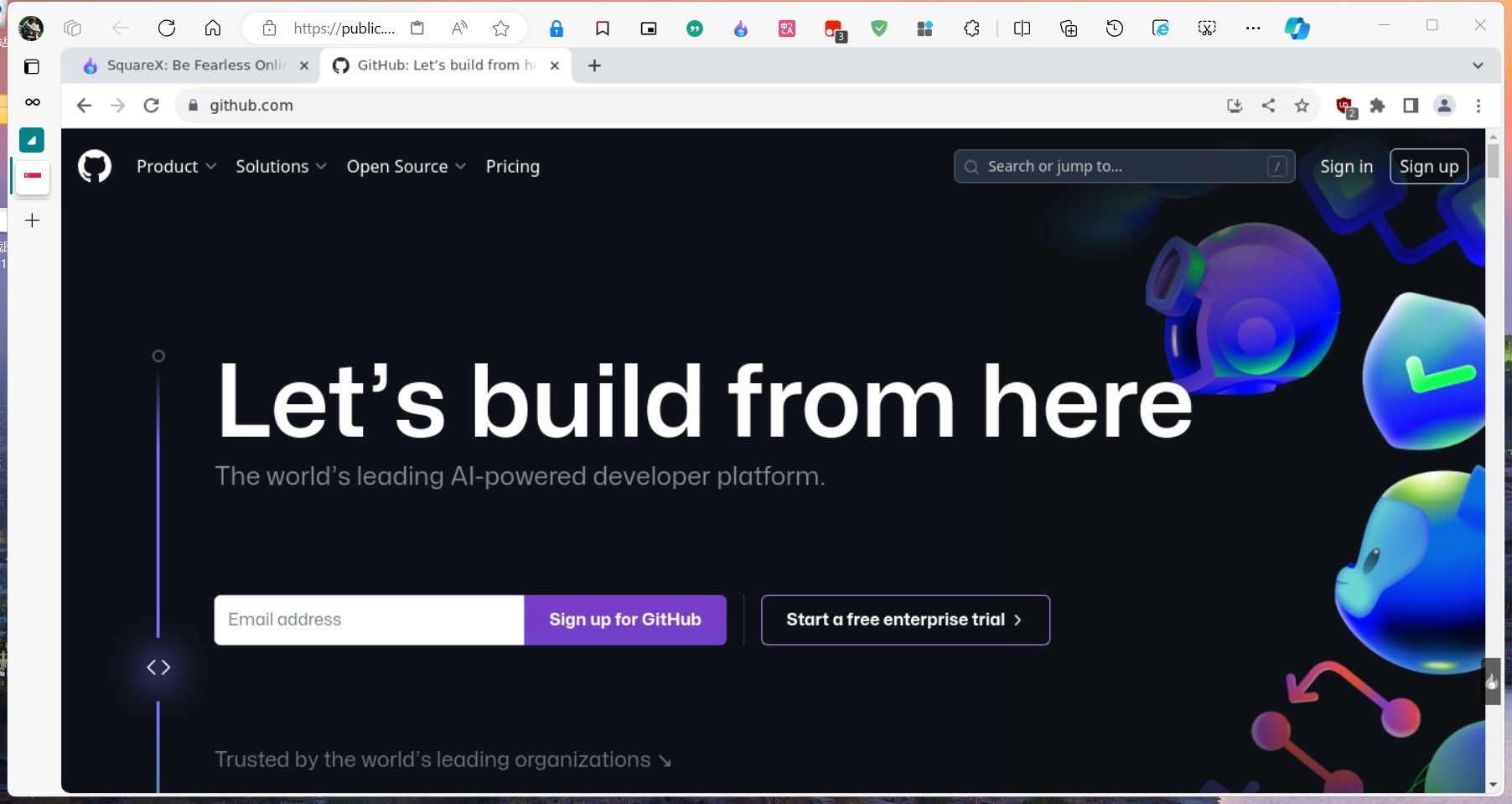Open Edge history icon
Image resolution: width=1512 pixels, height=804 pixels.
click(1115, 29)
